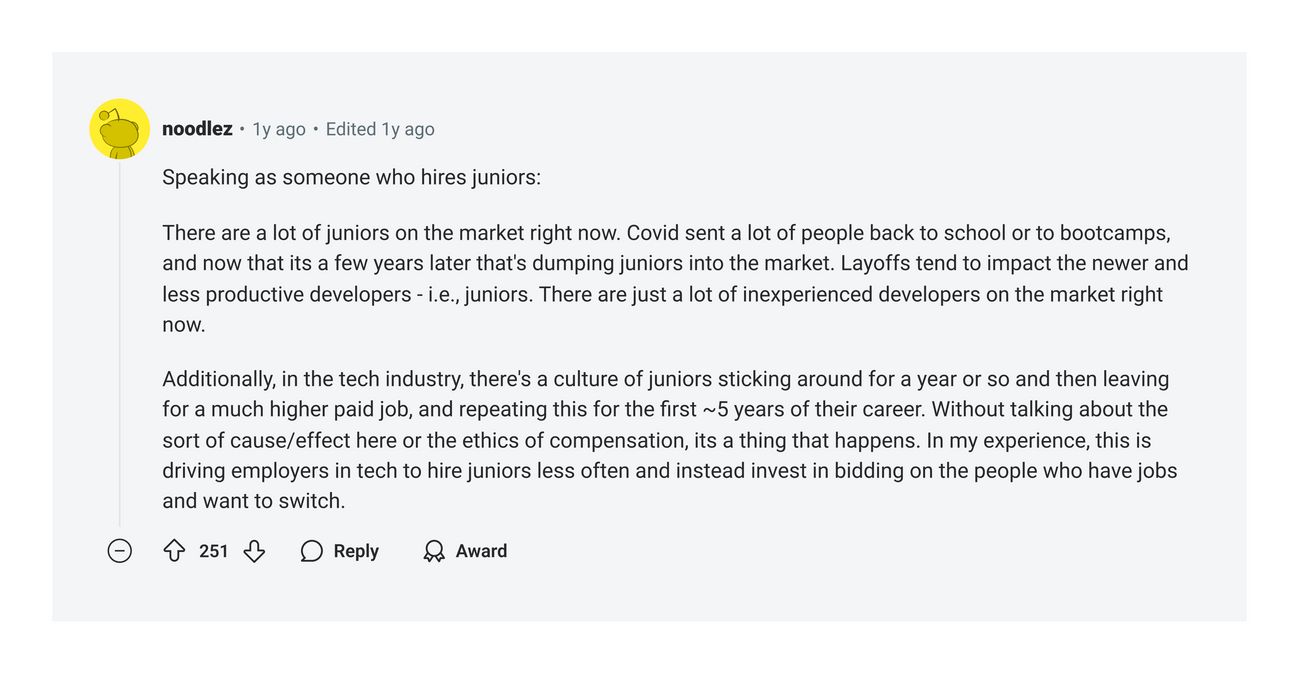Click the Award text label
The width and height of the screenshot is (1300, 673).
(481, 551)
